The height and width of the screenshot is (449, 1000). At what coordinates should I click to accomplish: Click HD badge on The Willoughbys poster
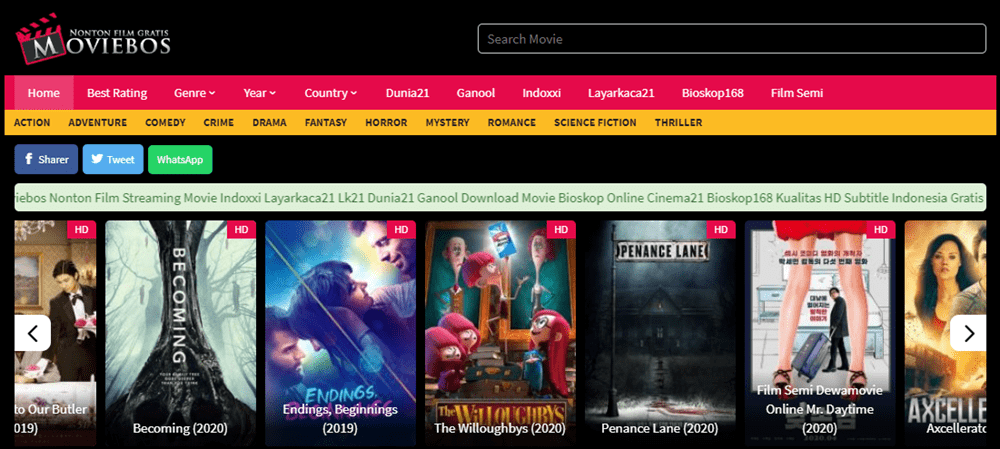tap(561, 230)
